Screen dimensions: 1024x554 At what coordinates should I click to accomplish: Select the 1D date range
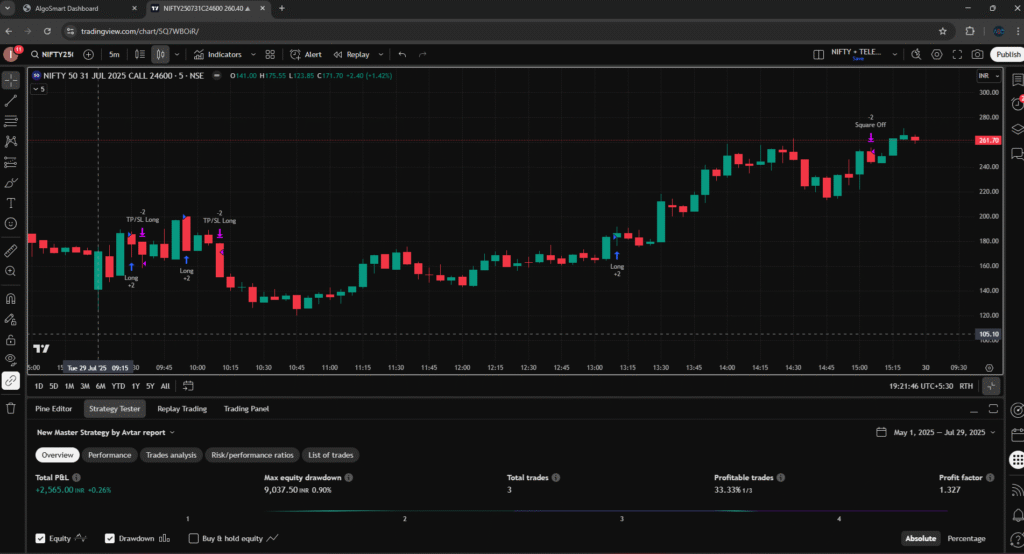tap(39, 386)
